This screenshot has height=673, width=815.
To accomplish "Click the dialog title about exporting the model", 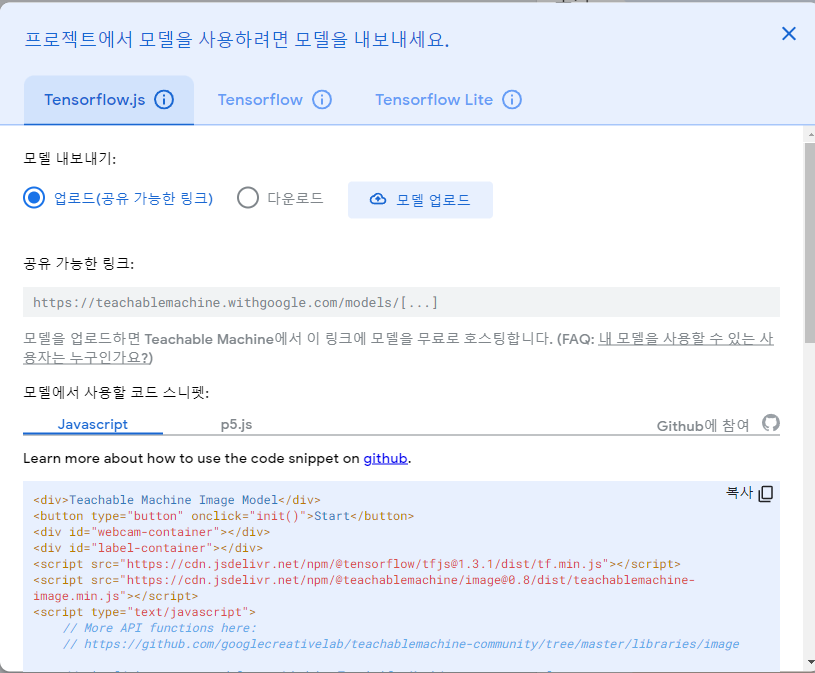I will [237, 39].
